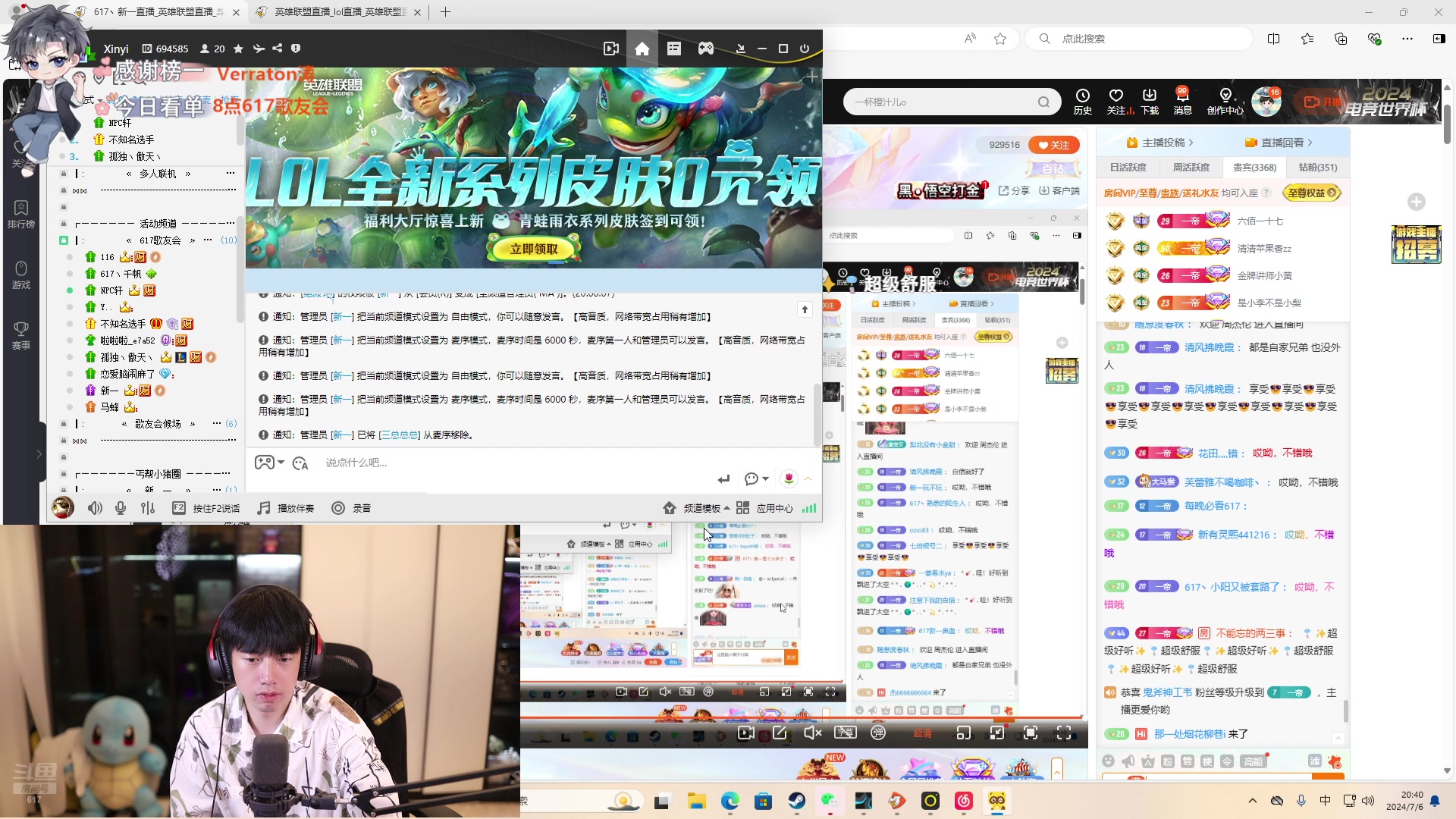1456x819 pixels.
Task: Select the 多人联机 channel
Action: (158, 174)
